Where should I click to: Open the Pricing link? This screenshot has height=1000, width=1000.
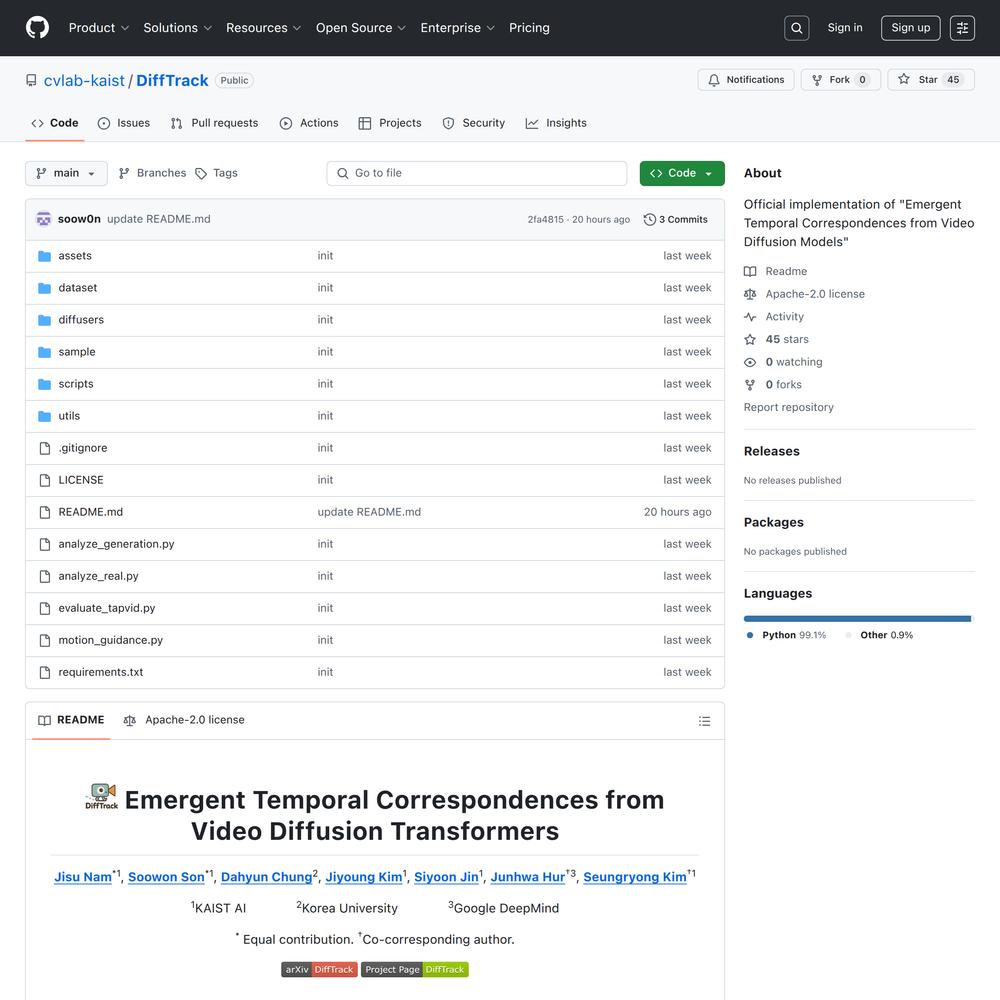tap(529, 28)
